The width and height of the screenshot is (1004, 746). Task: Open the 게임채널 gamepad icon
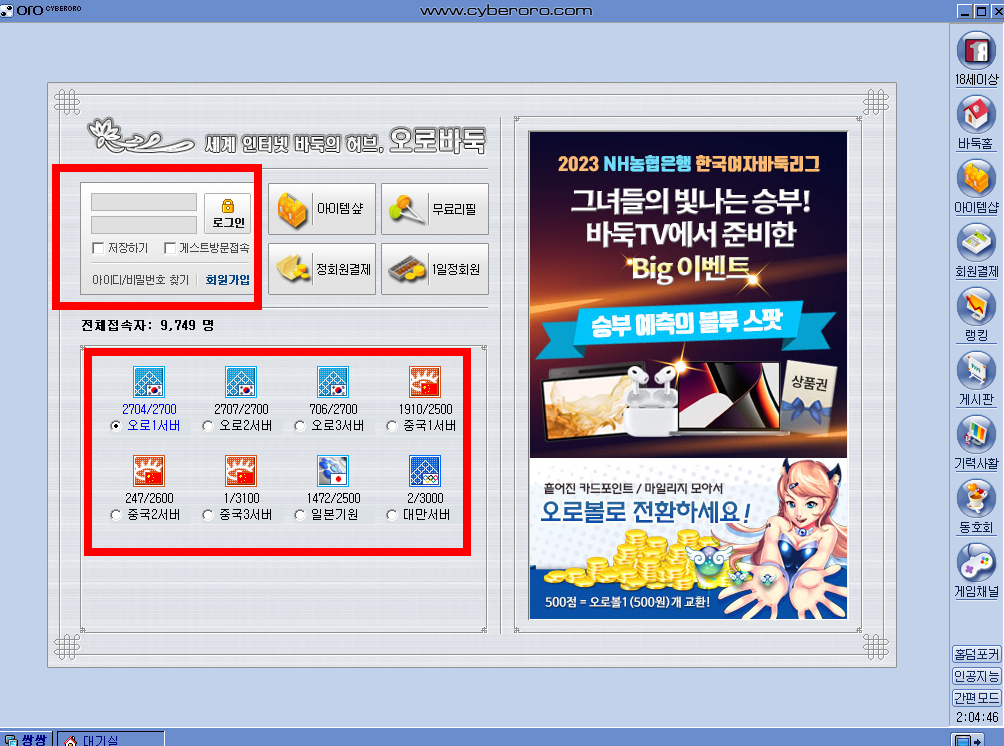pos(976,564)
